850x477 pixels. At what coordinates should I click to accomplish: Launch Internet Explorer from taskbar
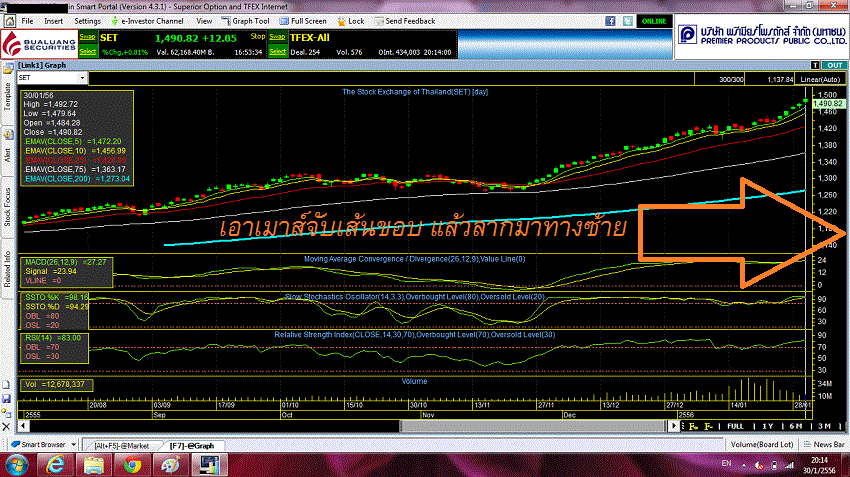55,465
